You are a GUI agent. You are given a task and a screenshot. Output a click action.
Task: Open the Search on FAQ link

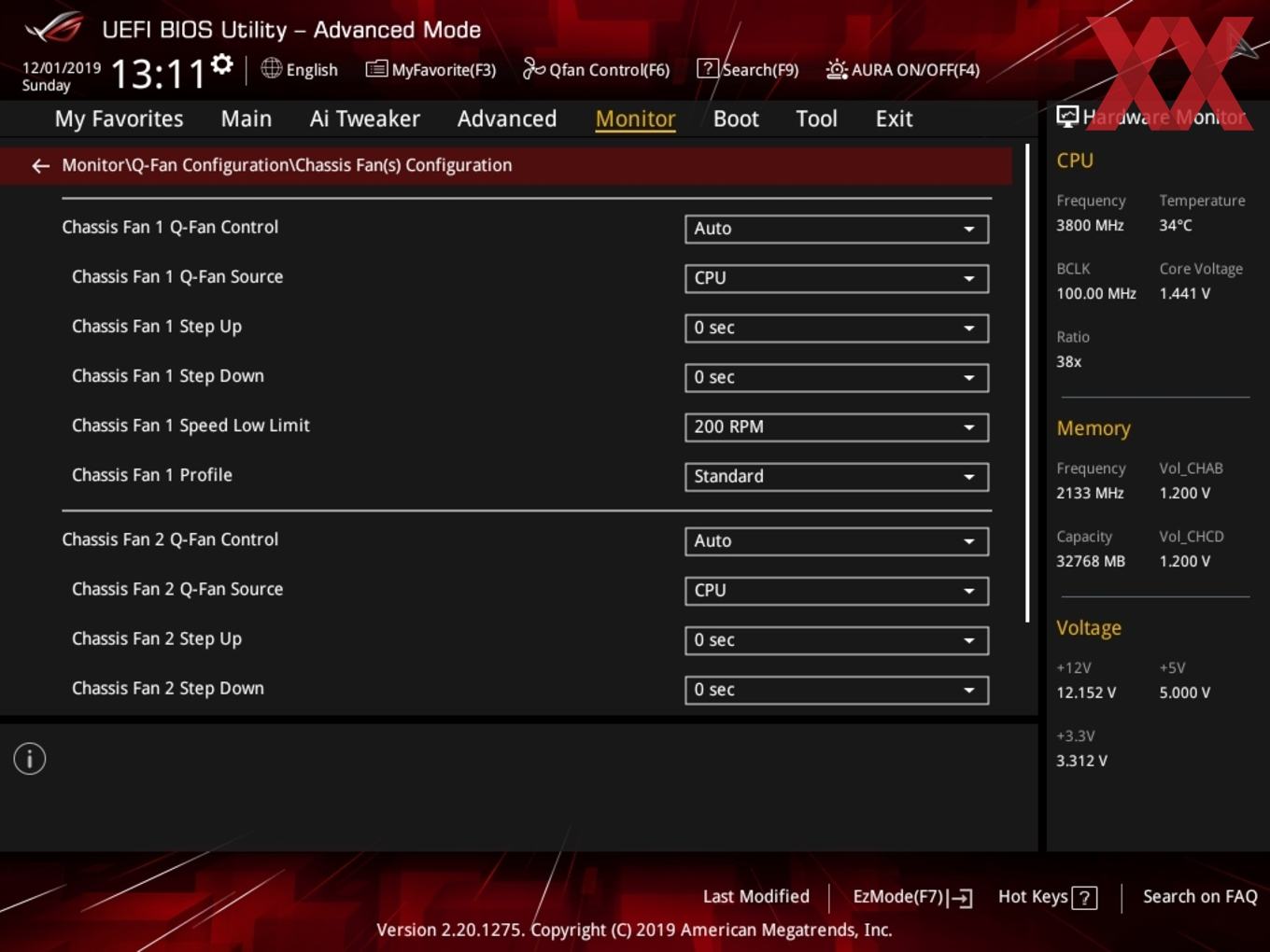[1200, 897]
